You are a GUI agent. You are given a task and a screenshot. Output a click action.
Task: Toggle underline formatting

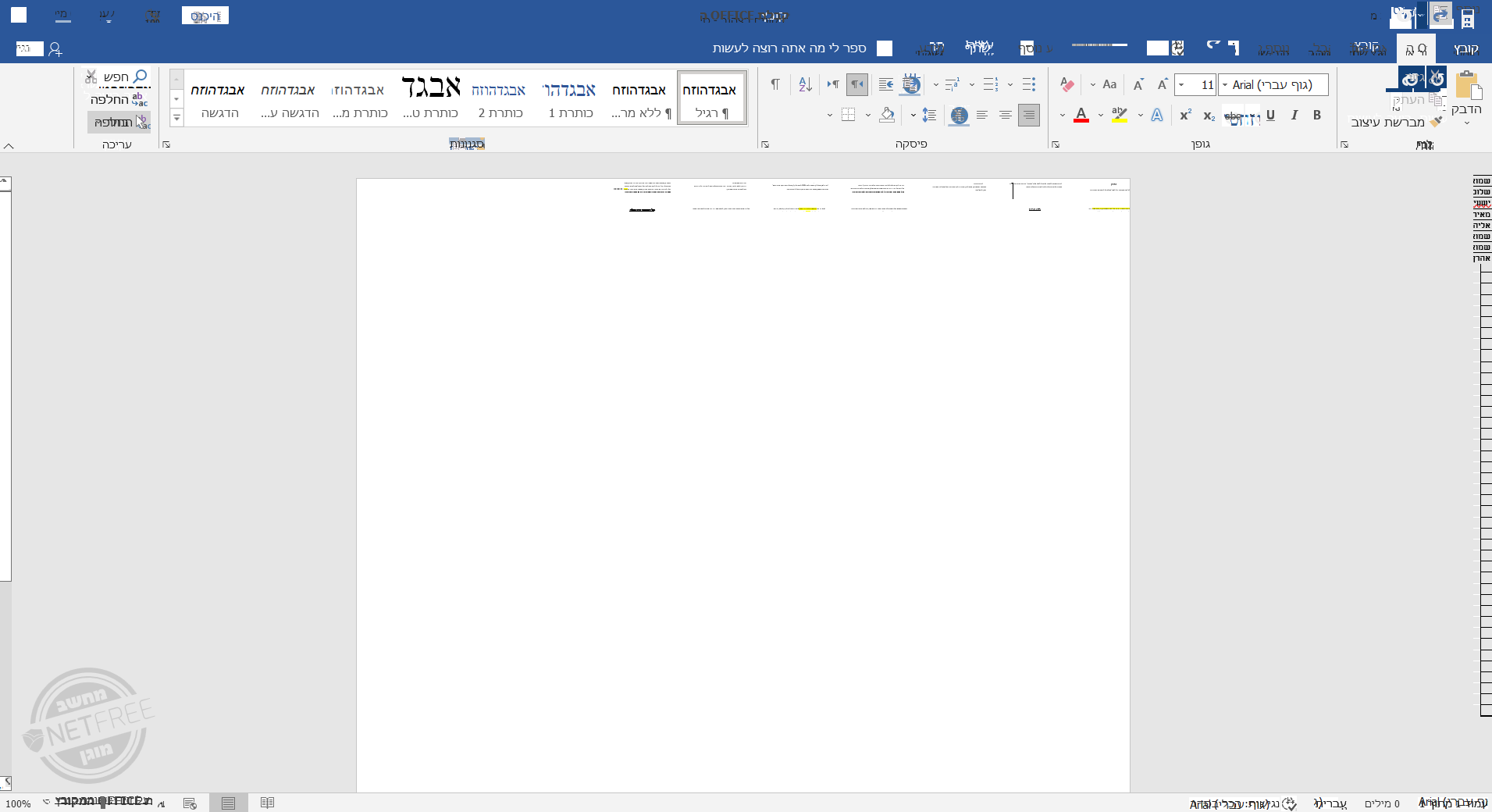(x=1270, y=116)
